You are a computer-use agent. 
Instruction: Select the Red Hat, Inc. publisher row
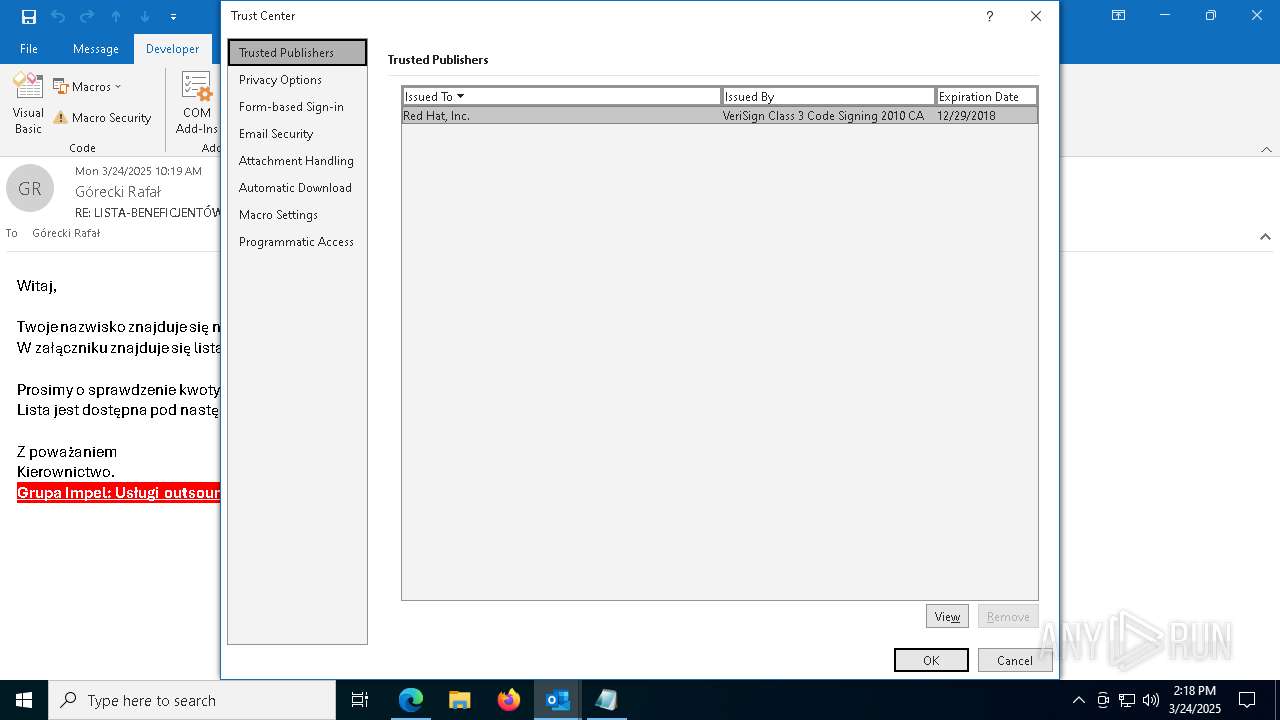tap(720, 116)
